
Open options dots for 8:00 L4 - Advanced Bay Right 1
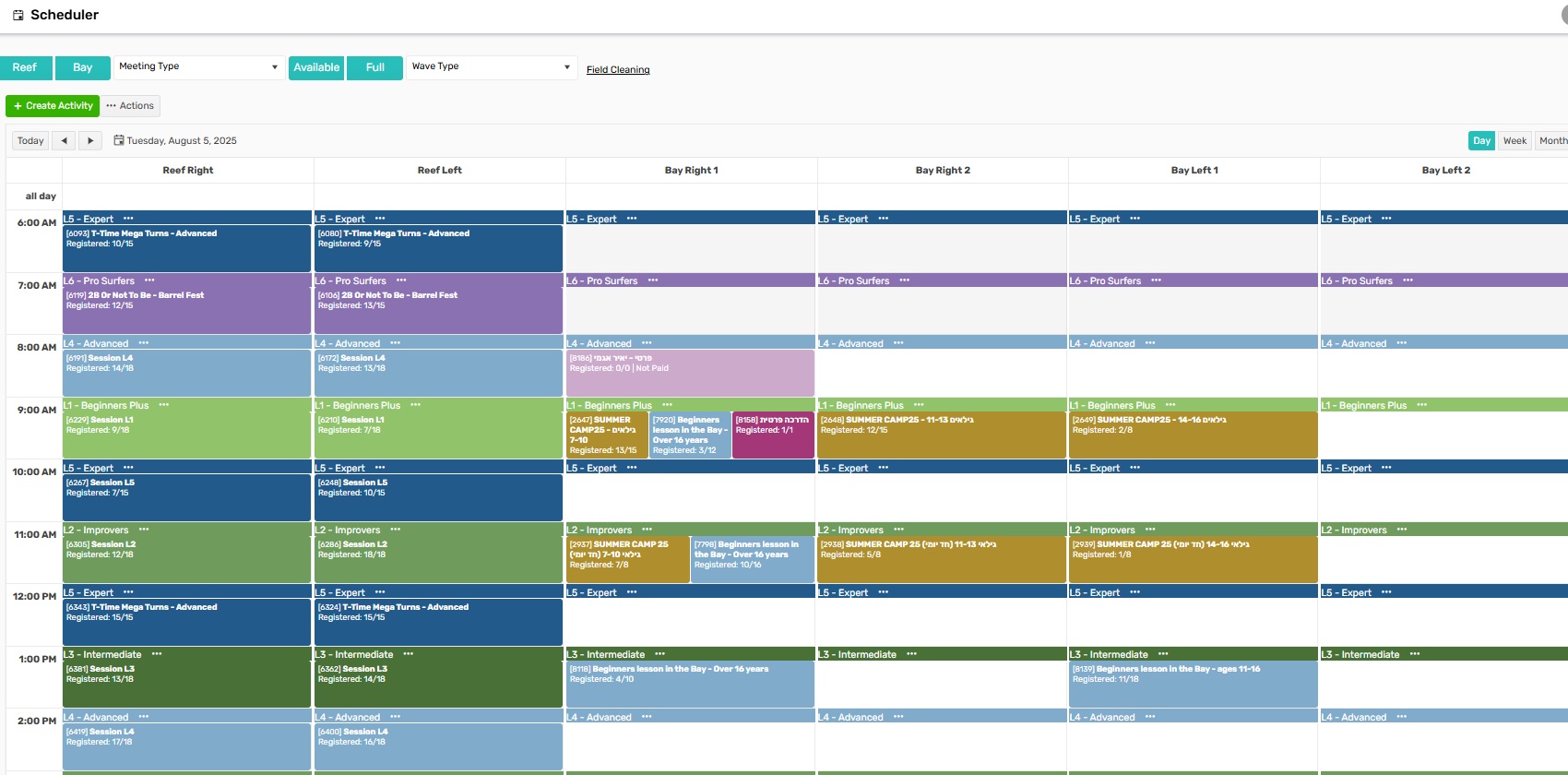[647, 343]
